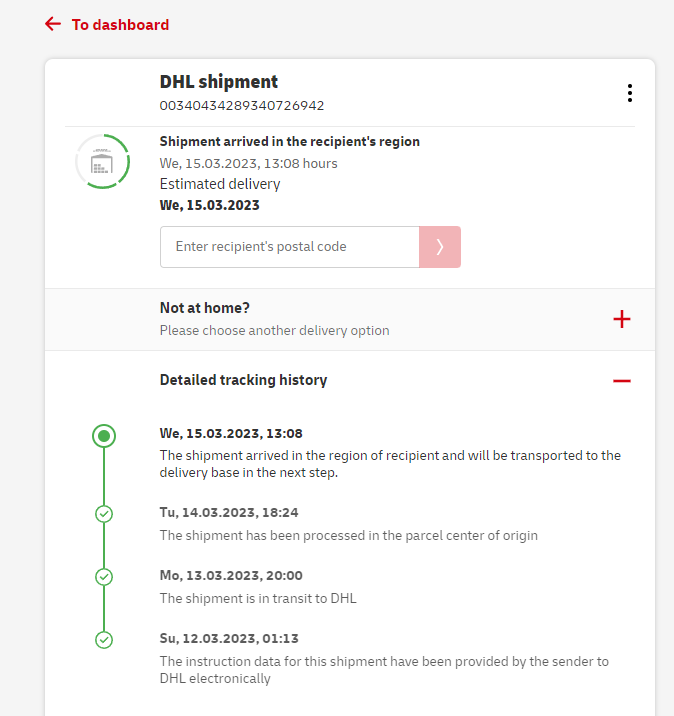Click the parcel center of origin entry
The width and height of the screenshot is (674, 716).
click(348, 535)
